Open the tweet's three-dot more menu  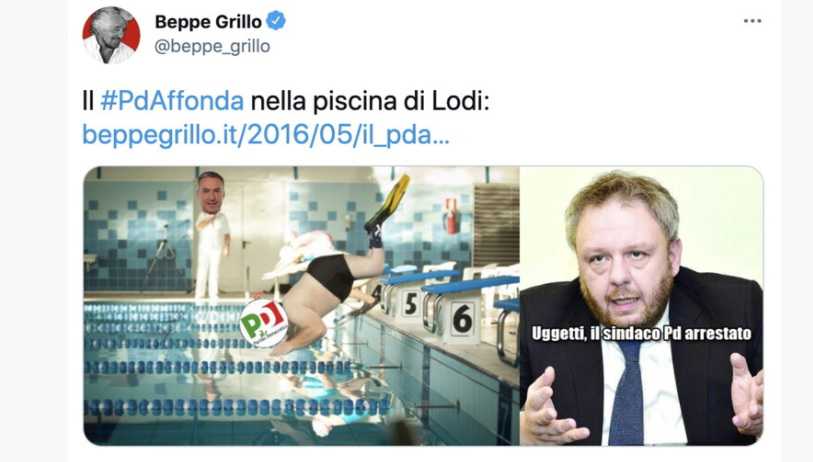[x=752, y=21]
